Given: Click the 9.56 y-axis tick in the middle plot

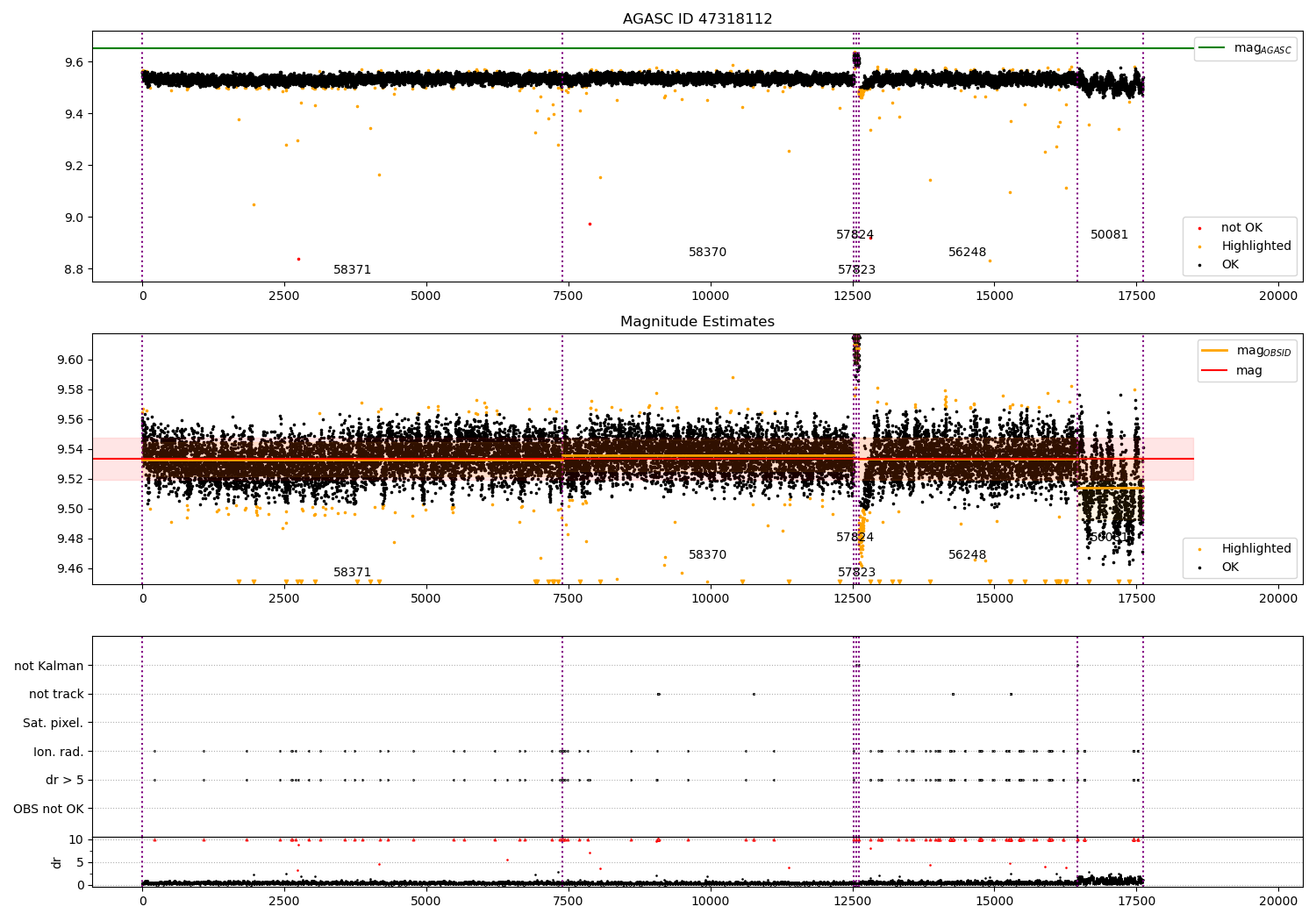Looking at the screenshot, I should coord(70,419).
